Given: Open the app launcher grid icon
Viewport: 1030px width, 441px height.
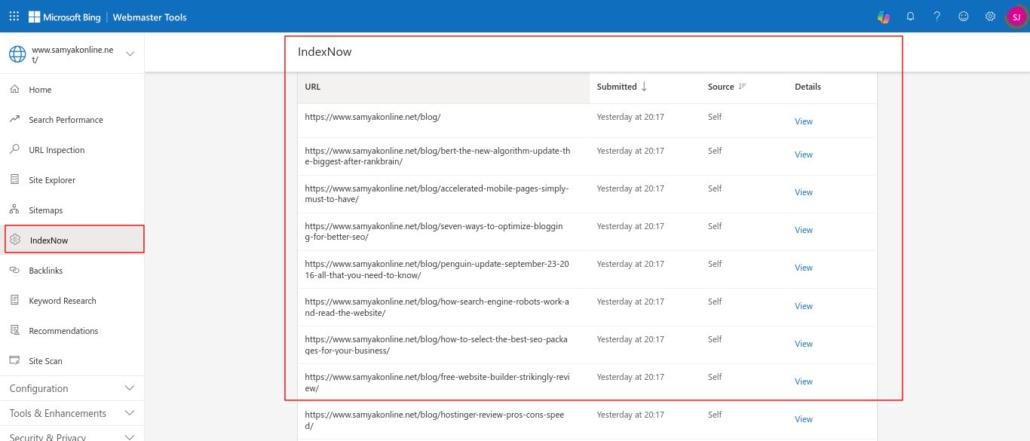Looking at the screenshot, I should [x=14, y=16].
